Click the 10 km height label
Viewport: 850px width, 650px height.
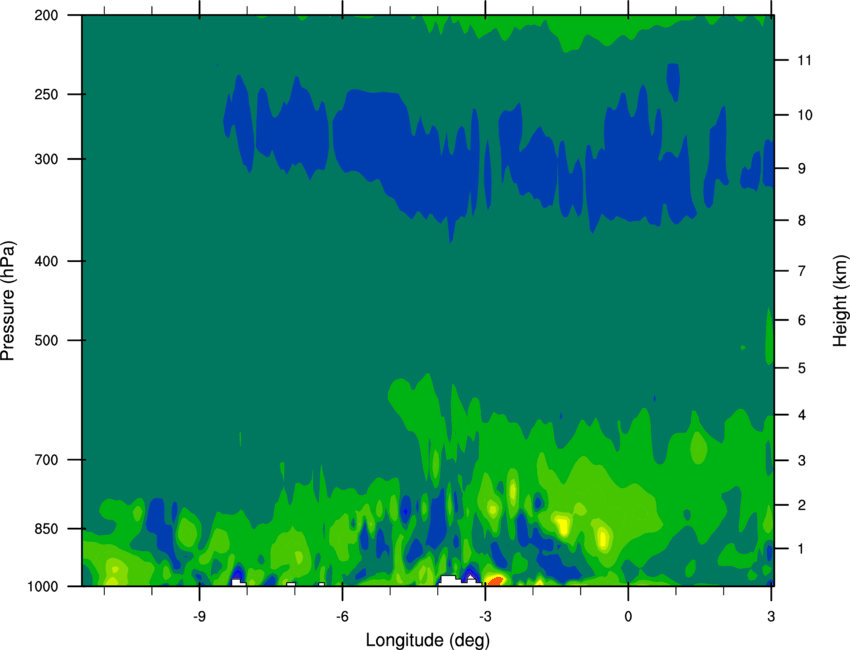pyautogui.click(x=804, y=115)
